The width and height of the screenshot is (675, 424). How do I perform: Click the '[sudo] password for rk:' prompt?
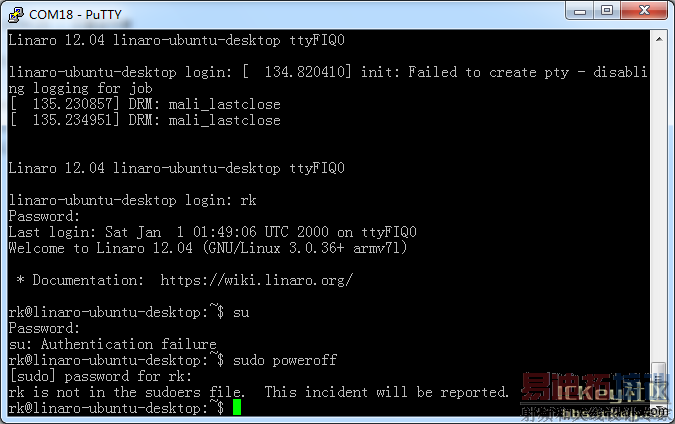pos(100,376)
